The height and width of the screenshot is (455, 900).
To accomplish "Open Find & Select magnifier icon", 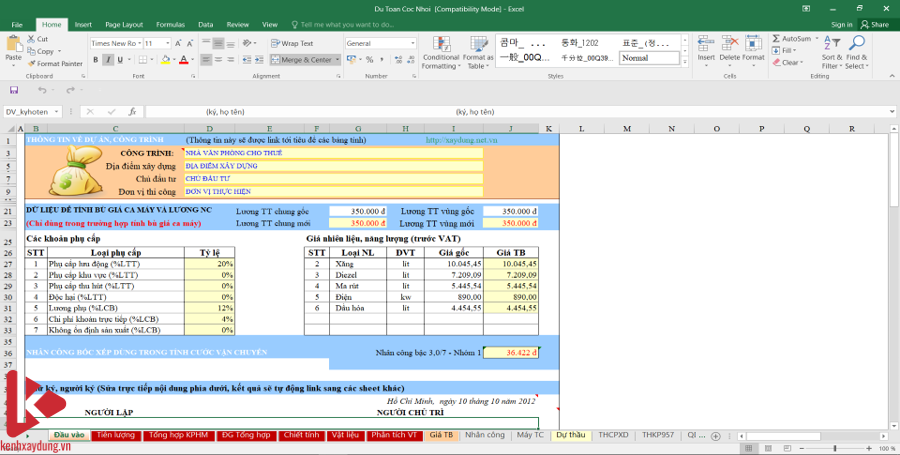I will click(x=856, y=44).
